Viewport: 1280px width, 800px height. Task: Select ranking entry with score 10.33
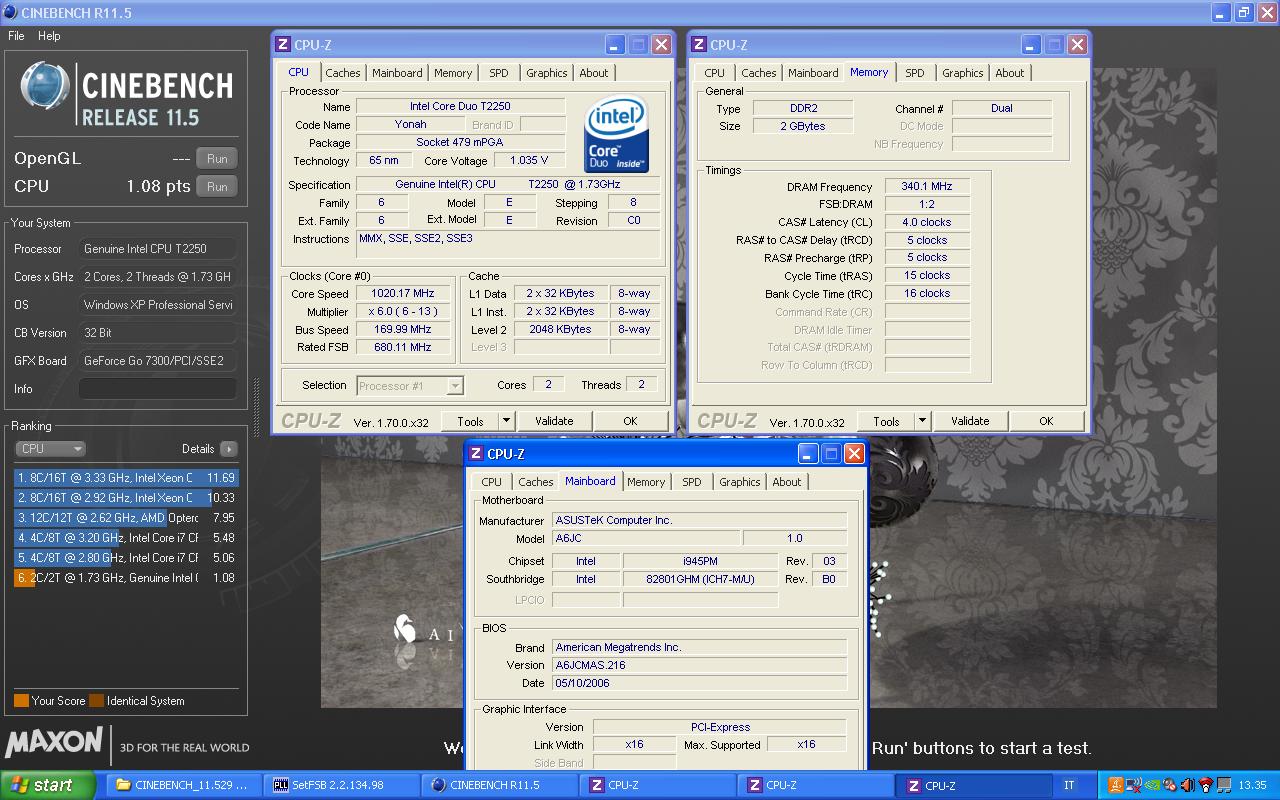click(x=126, y=498)
